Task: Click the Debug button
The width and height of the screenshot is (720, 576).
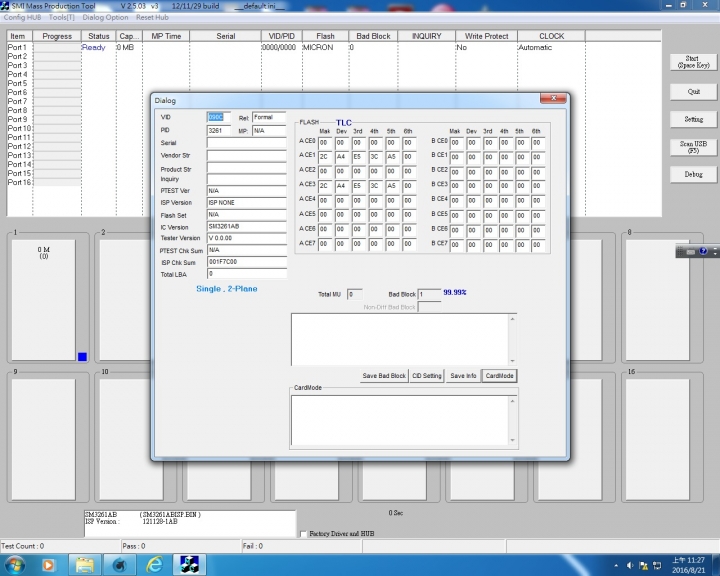Action: [x=693, y=174]
